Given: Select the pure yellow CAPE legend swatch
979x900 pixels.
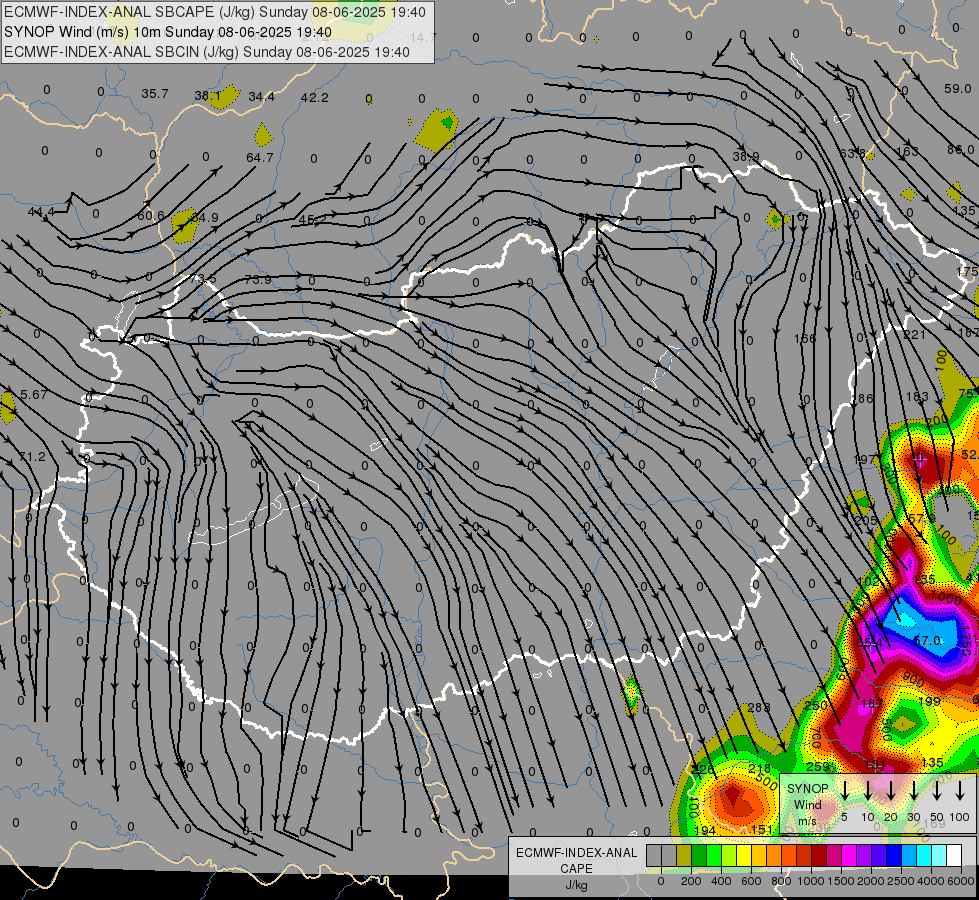Looking at the screenshot, I should point(744,855).
